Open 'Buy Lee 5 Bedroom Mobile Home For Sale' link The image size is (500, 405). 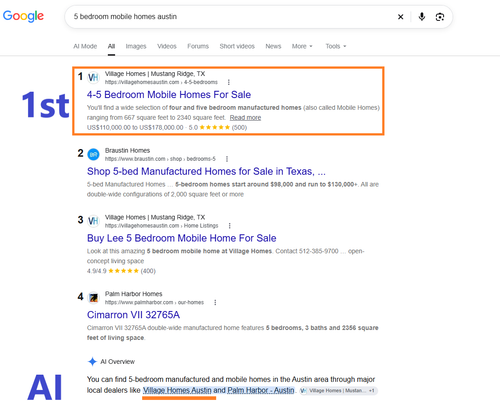coord(182,238)
